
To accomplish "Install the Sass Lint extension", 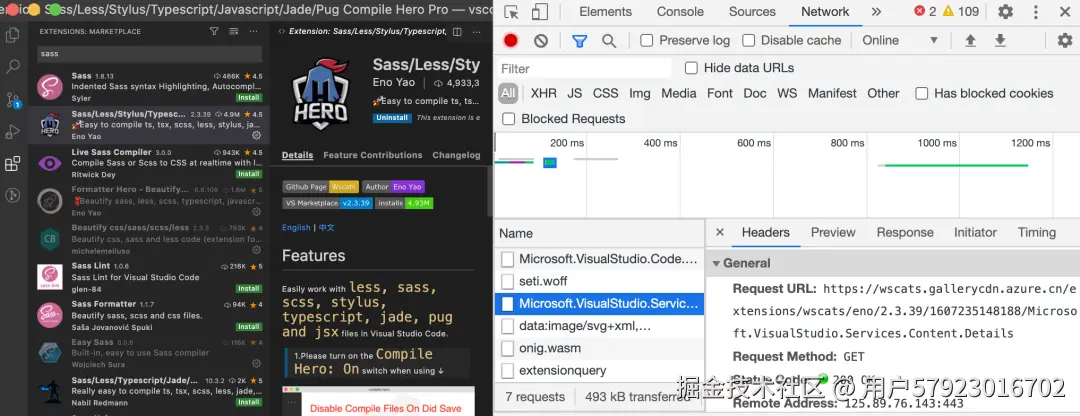I will tap(248, 289).
